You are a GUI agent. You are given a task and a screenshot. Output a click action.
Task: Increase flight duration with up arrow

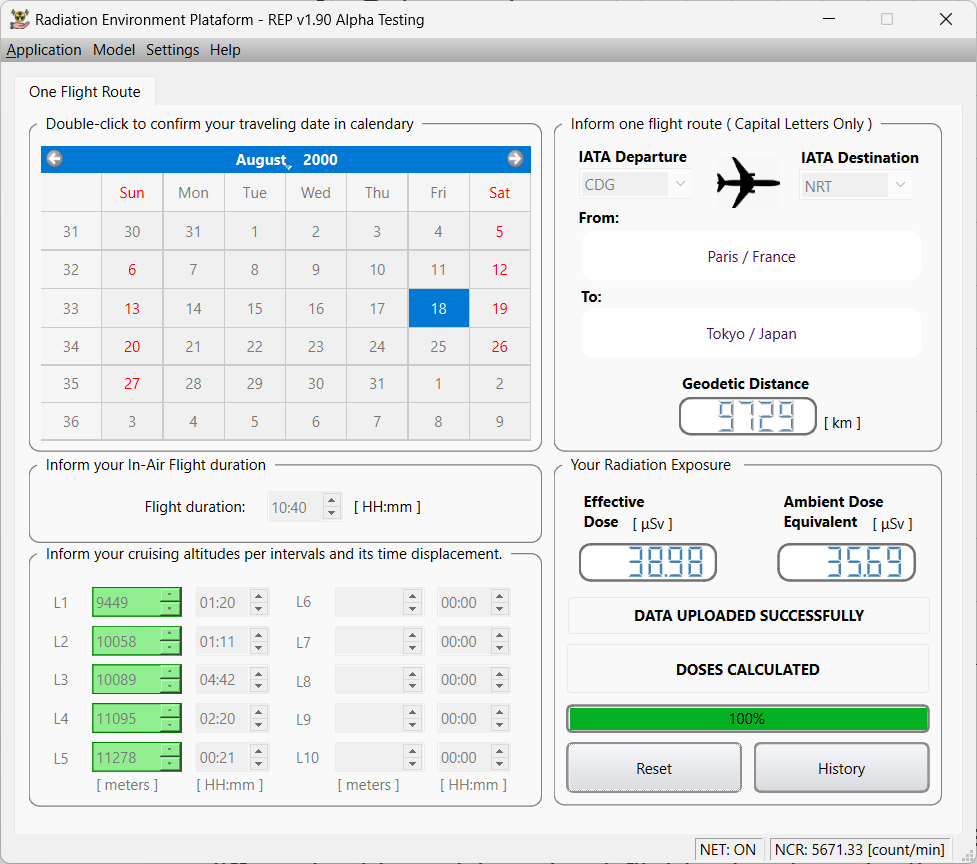pyautogui.click(x=332, y=501)
